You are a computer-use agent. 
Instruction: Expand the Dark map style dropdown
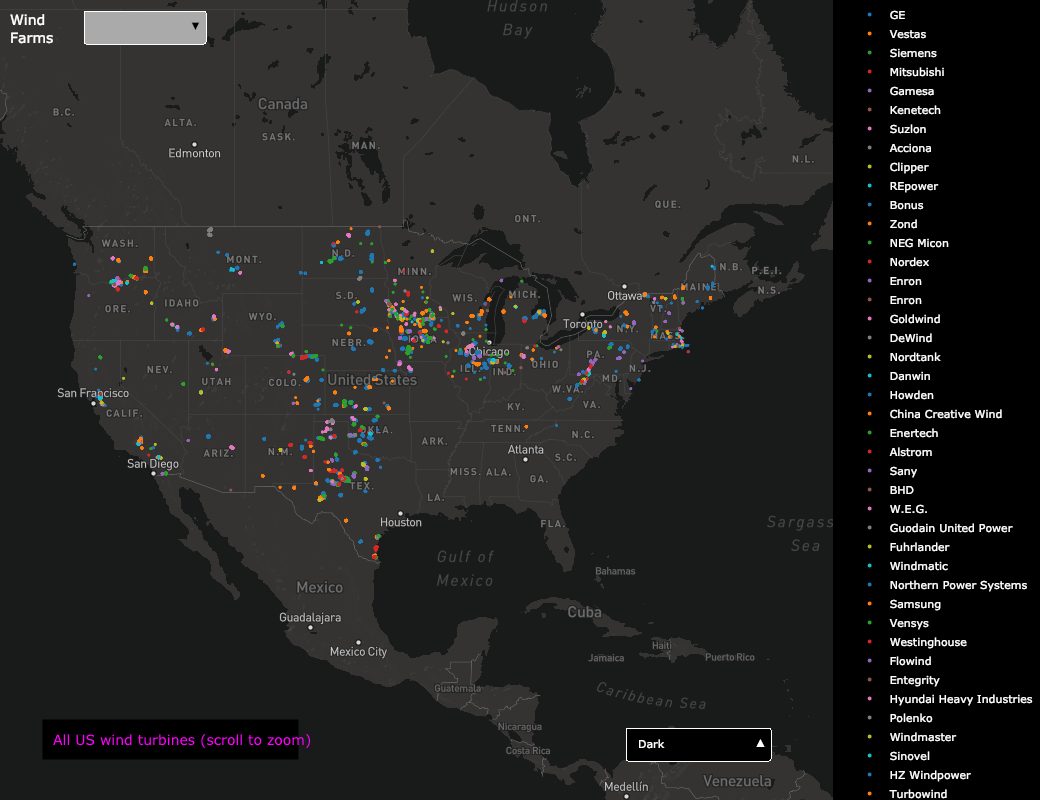[698, 744]
